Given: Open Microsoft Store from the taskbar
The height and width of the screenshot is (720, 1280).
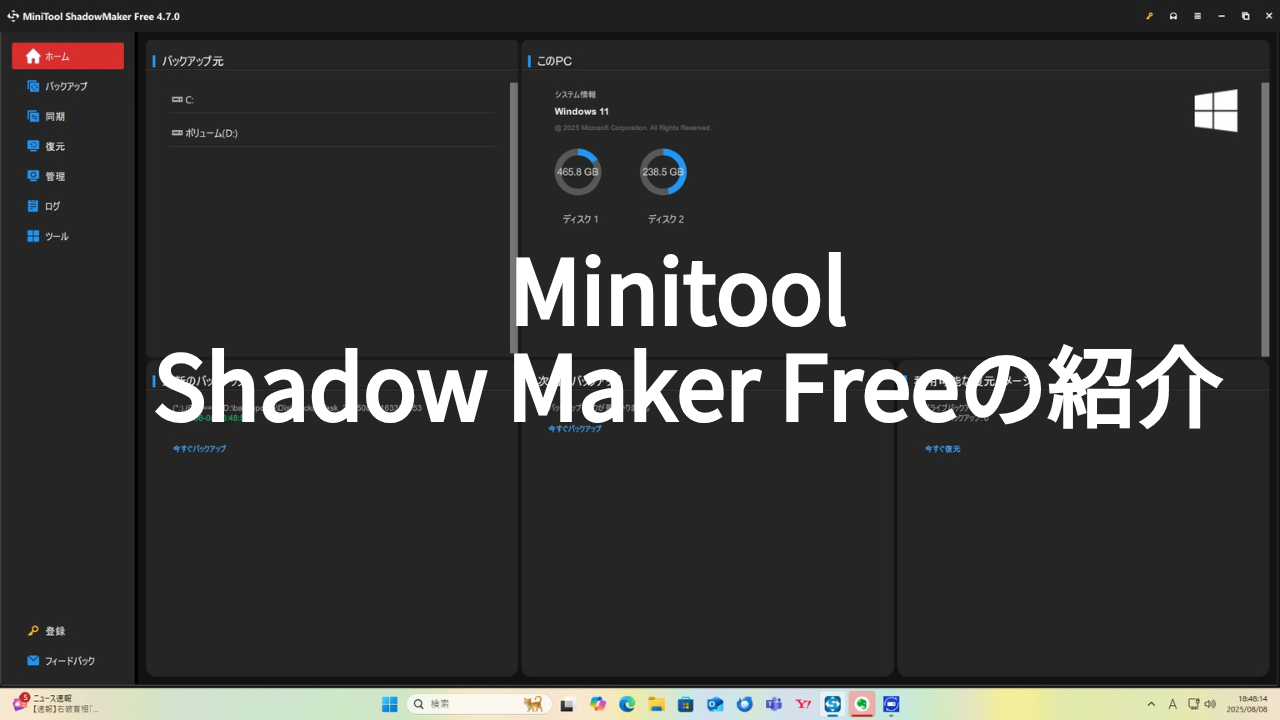Looking at the screenshot, I should 685,704.
